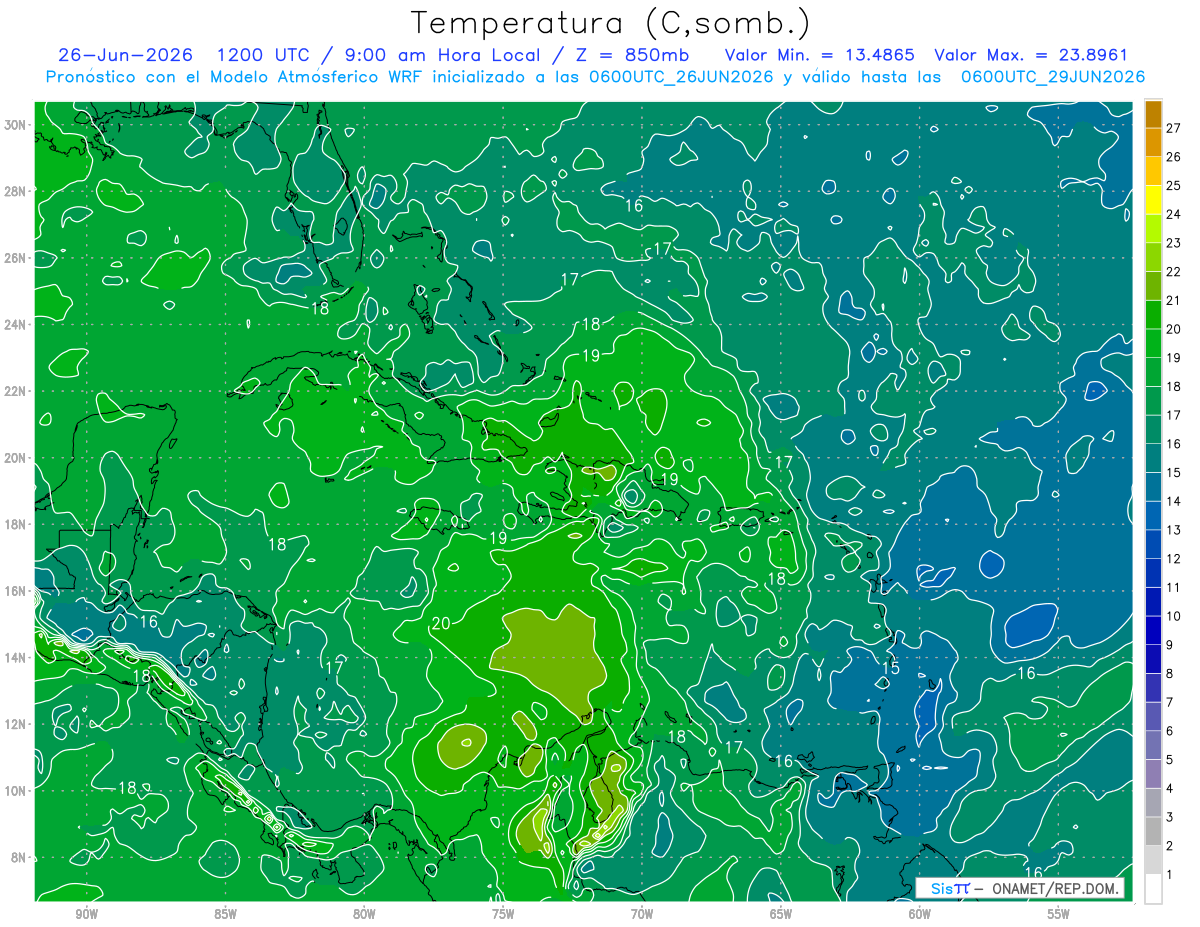Click the '24N' latitude axis label
Screen dimensions: 1200x927
tap(16, 325)
